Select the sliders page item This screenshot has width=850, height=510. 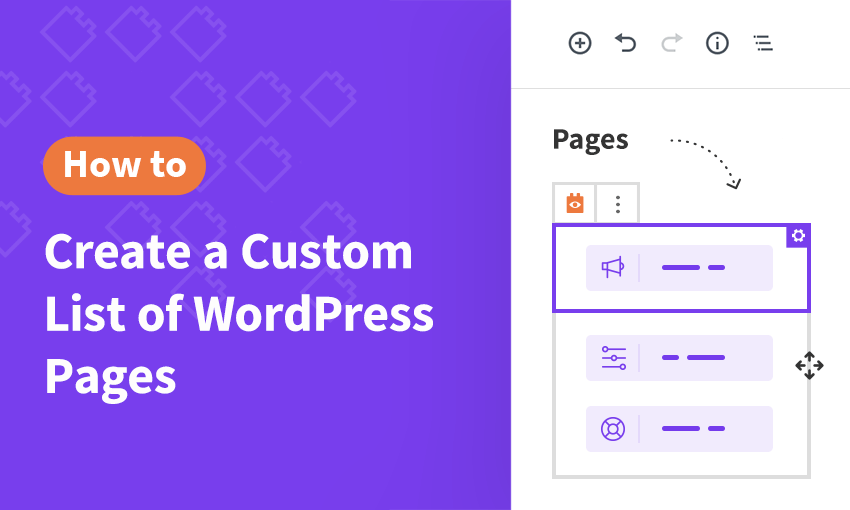[x=679, y=358]
